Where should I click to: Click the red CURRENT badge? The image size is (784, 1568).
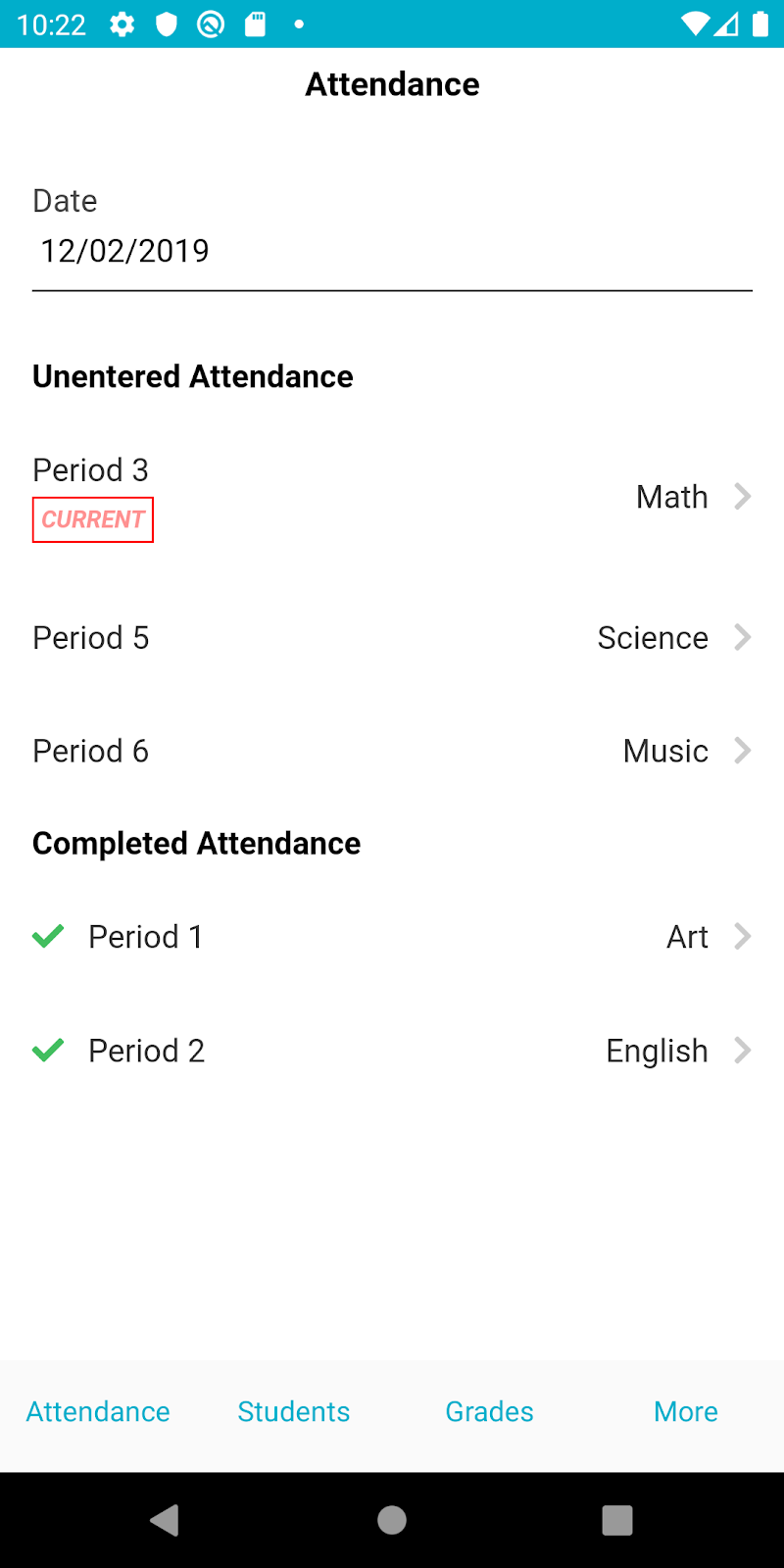click(93, 519)
